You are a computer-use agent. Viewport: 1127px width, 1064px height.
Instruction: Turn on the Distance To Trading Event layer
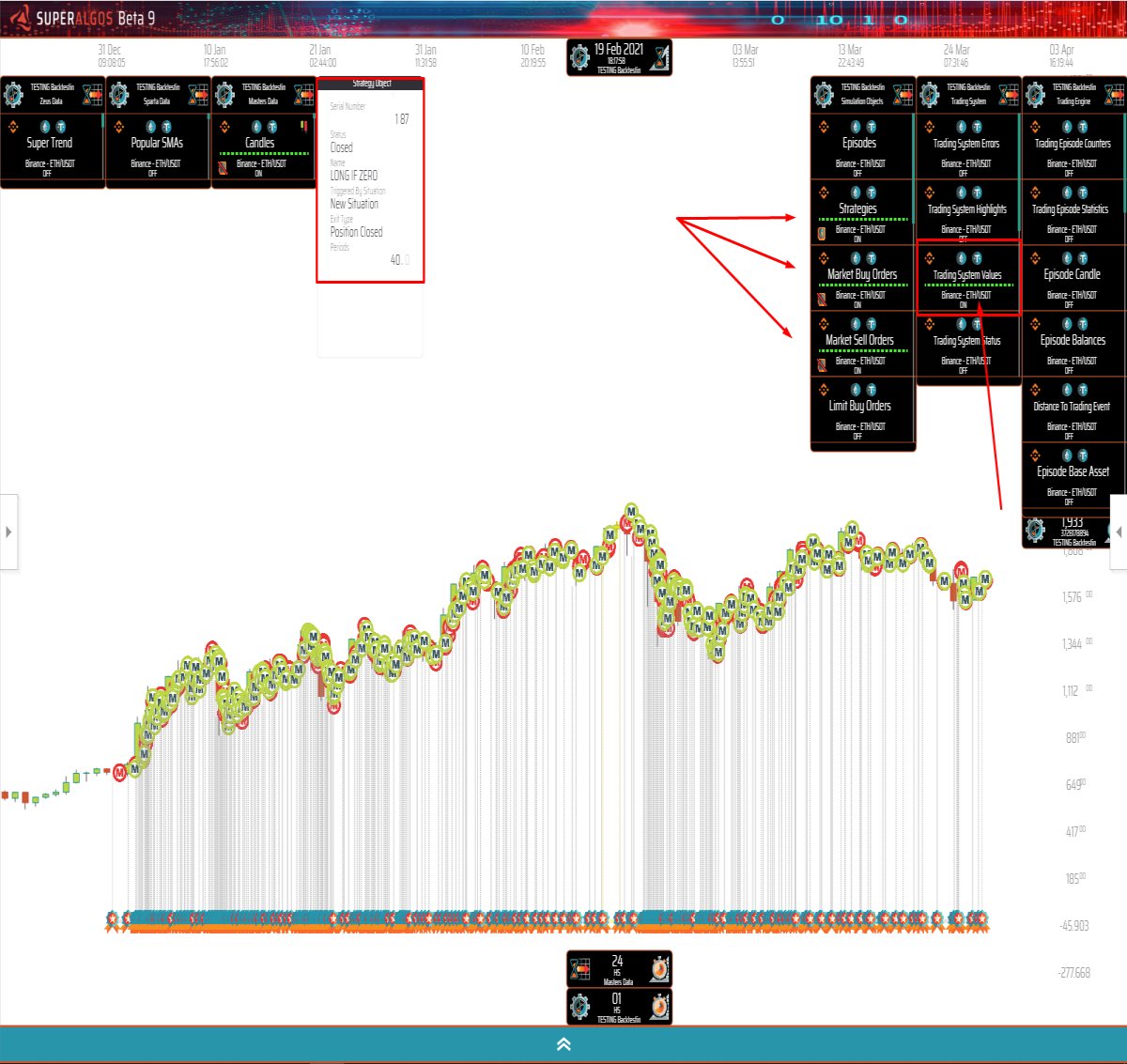coord(1074,409)
